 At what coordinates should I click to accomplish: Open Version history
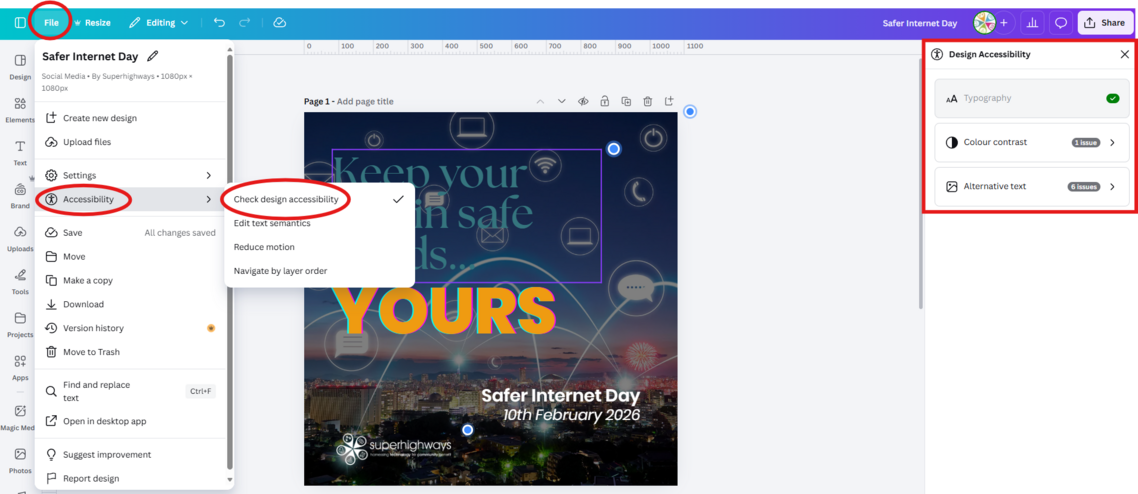click(x=131, y=328)
